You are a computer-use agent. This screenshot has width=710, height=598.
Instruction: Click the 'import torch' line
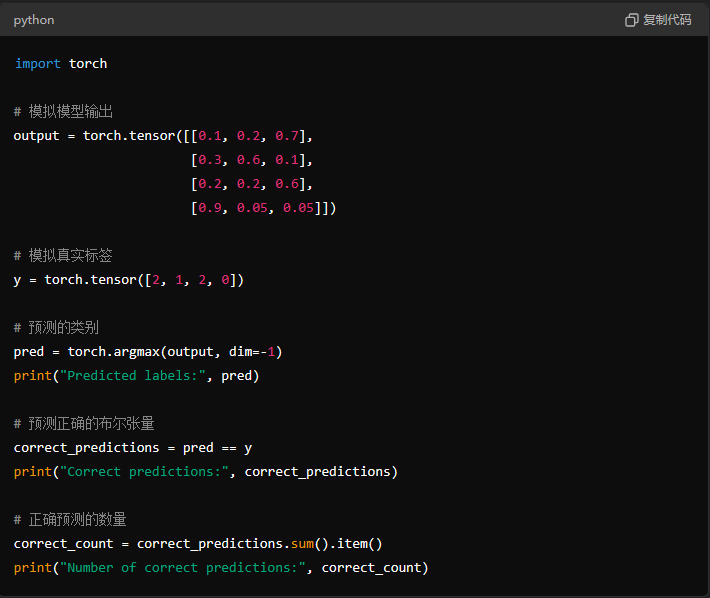pos(61,63)
